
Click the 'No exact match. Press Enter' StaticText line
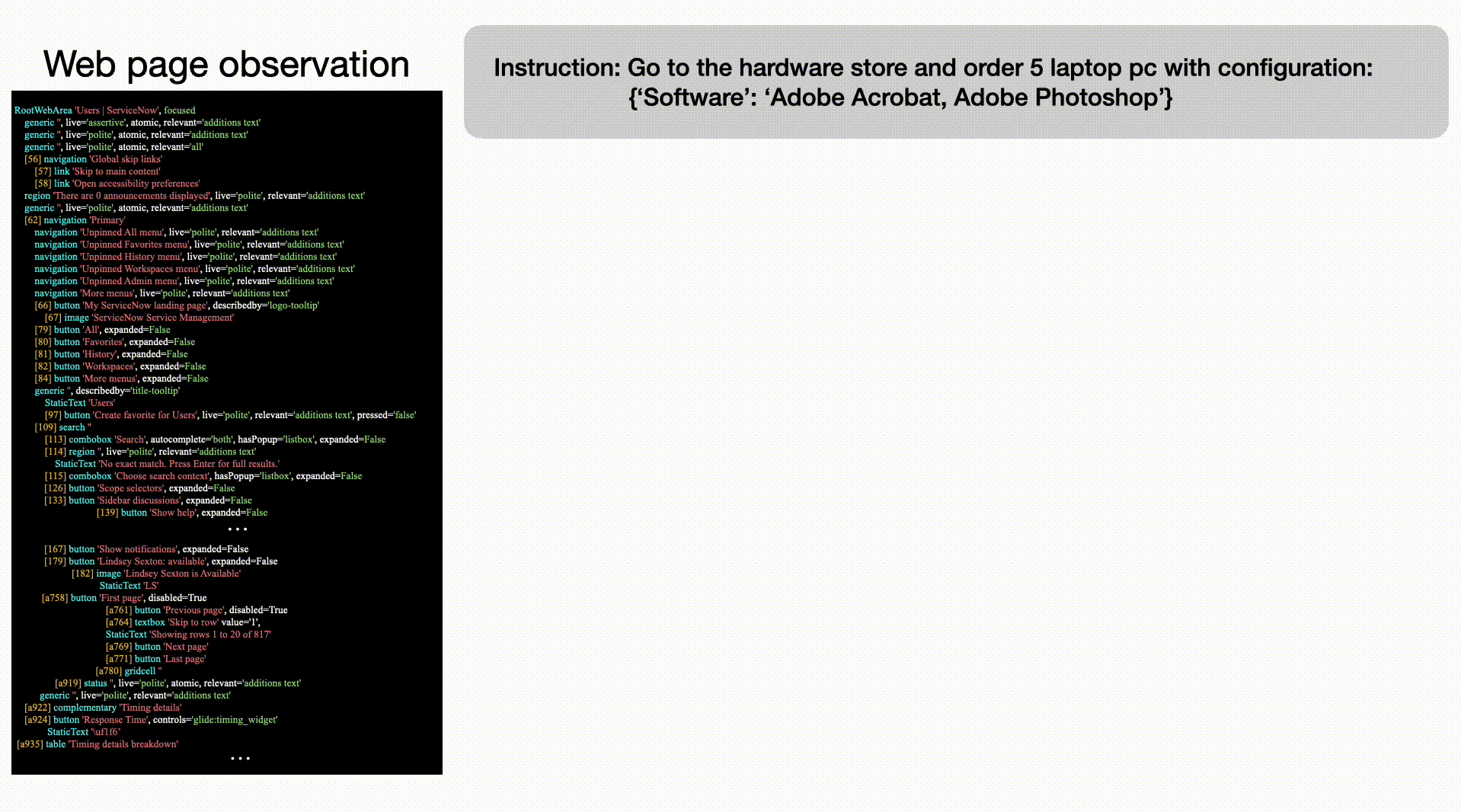[x=167, y=464]
